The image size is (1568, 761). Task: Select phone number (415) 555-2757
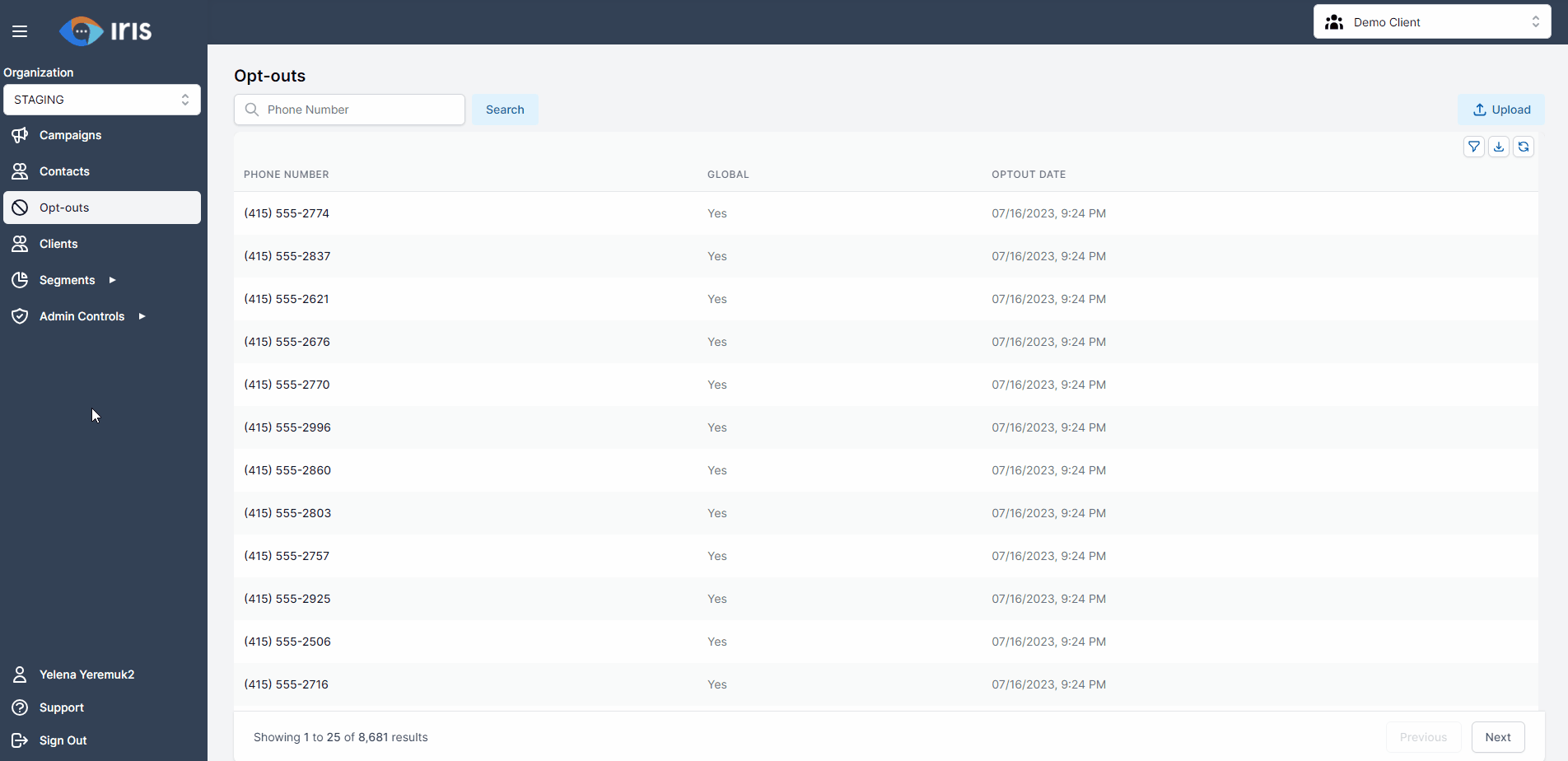click(x=287, y=556)
